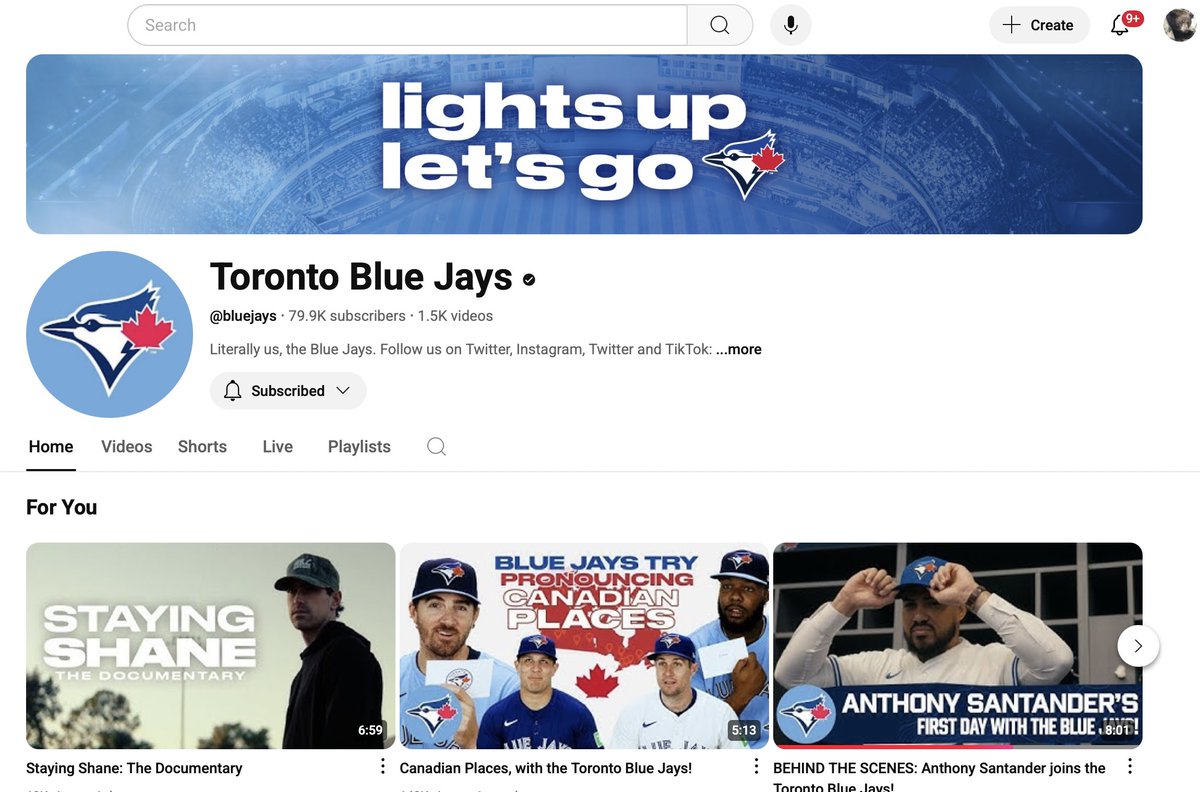
Task: Open the Playlists tab
Action: click(x=359, y=447)
